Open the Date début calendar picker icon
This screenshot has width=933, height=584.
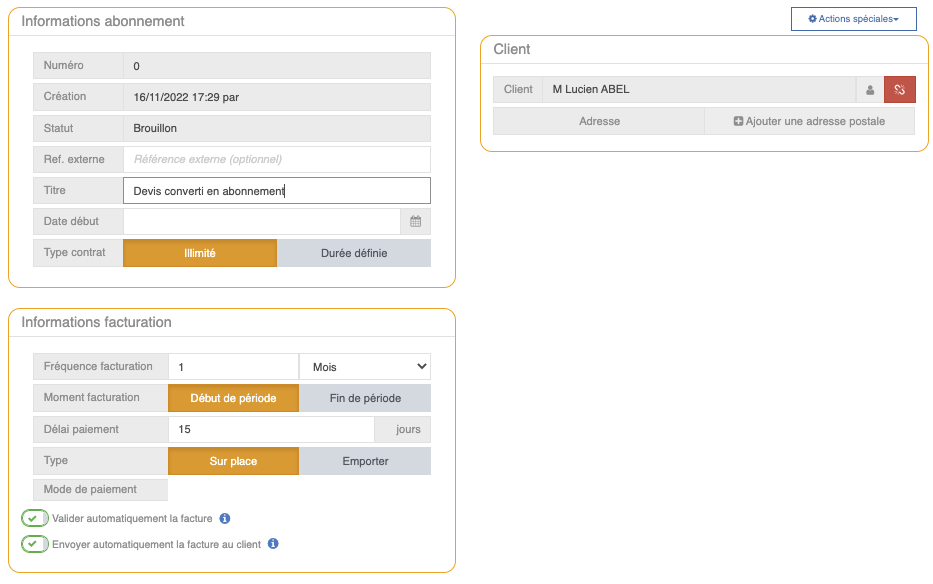click(x=415, y=221)
